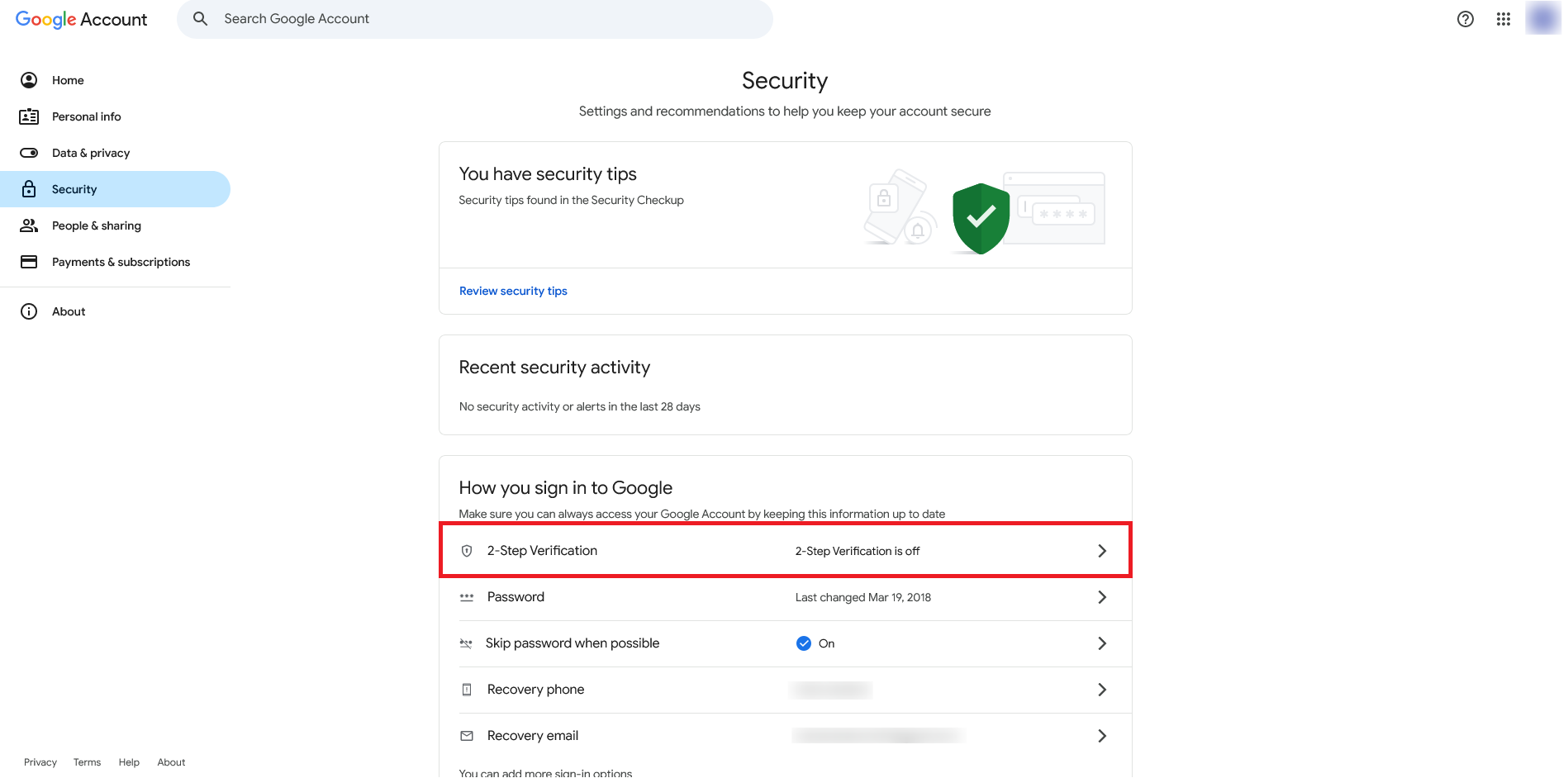
Task: Click the Data & privacy toggle icon
Action: tap(29, 153)
